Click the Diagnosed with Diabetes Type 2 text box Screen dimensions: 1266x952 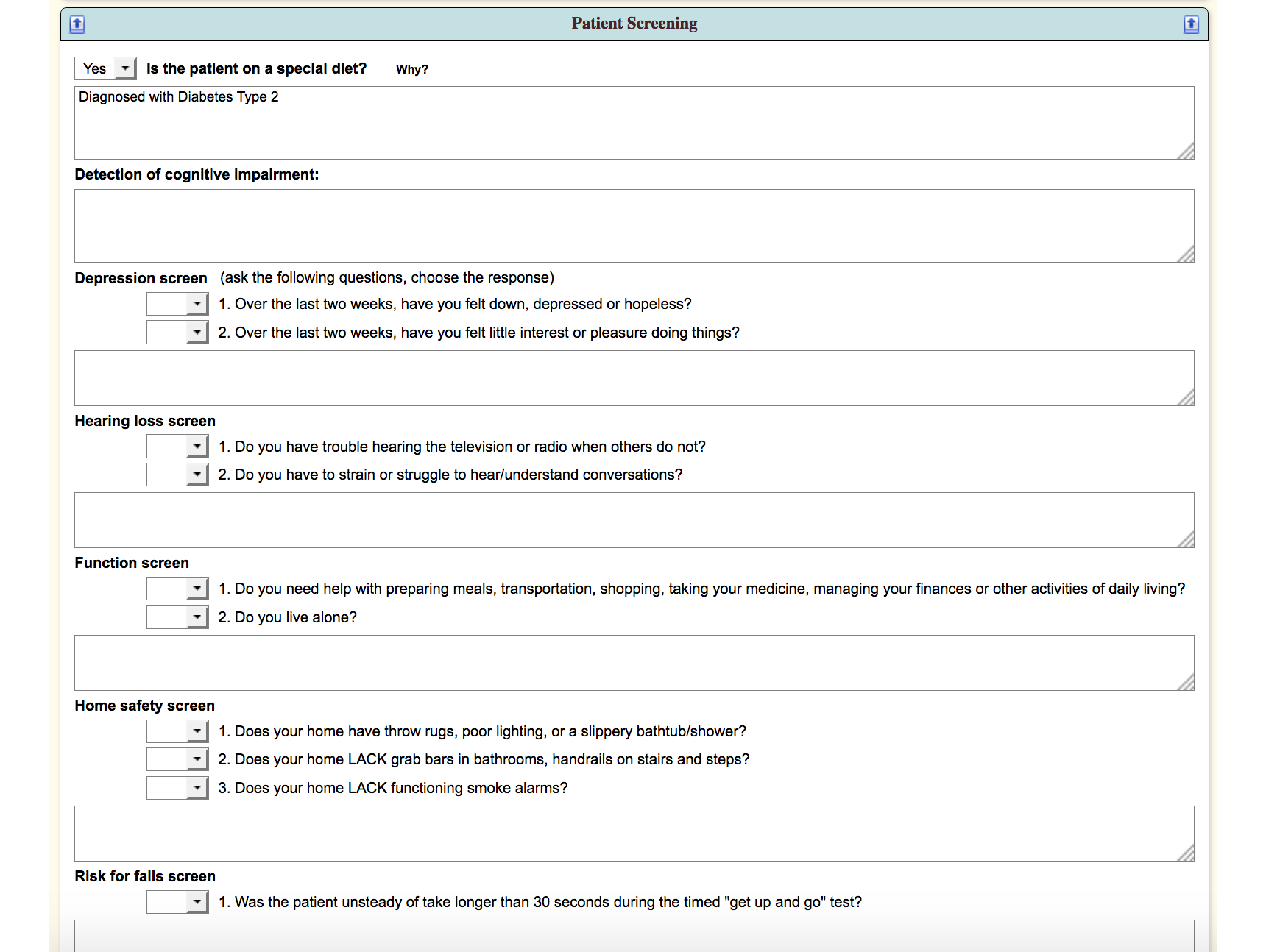pyautogui.click(x=634, y=123)
